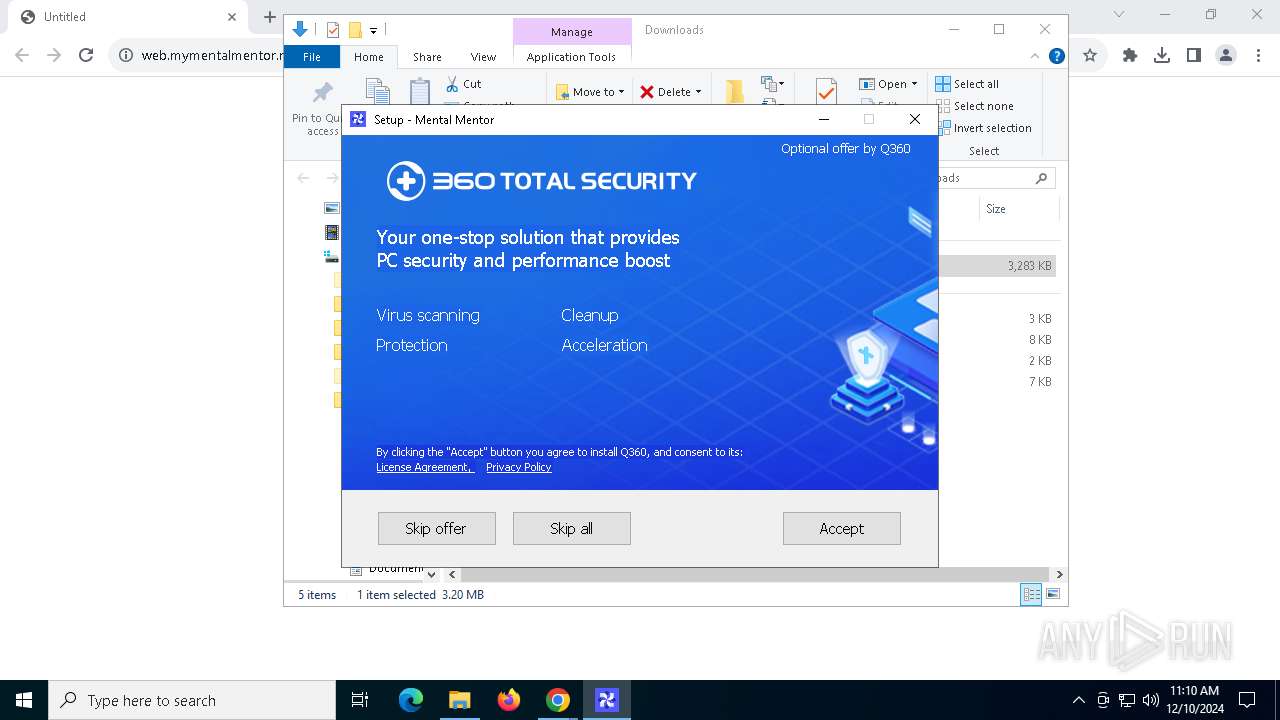Bookmark this page with star icon

pos(1090,56)
